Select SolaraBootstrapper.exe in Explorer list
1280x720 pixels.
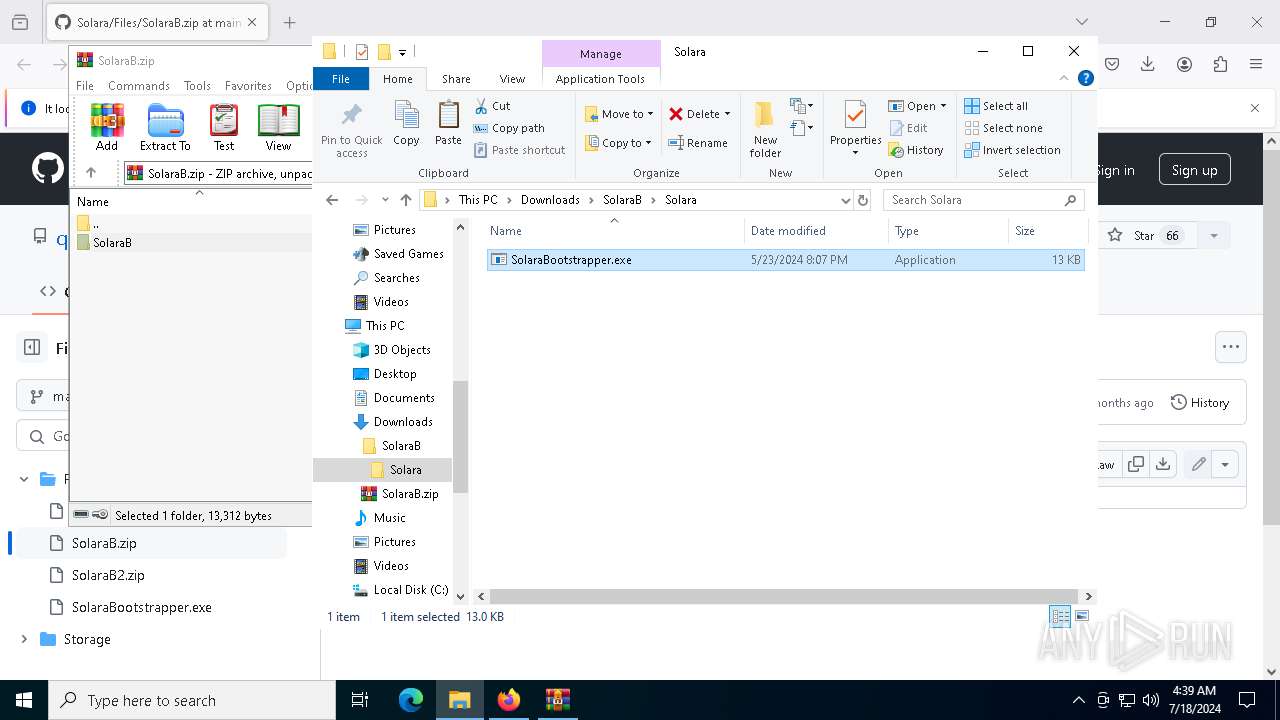coord(786,260)
